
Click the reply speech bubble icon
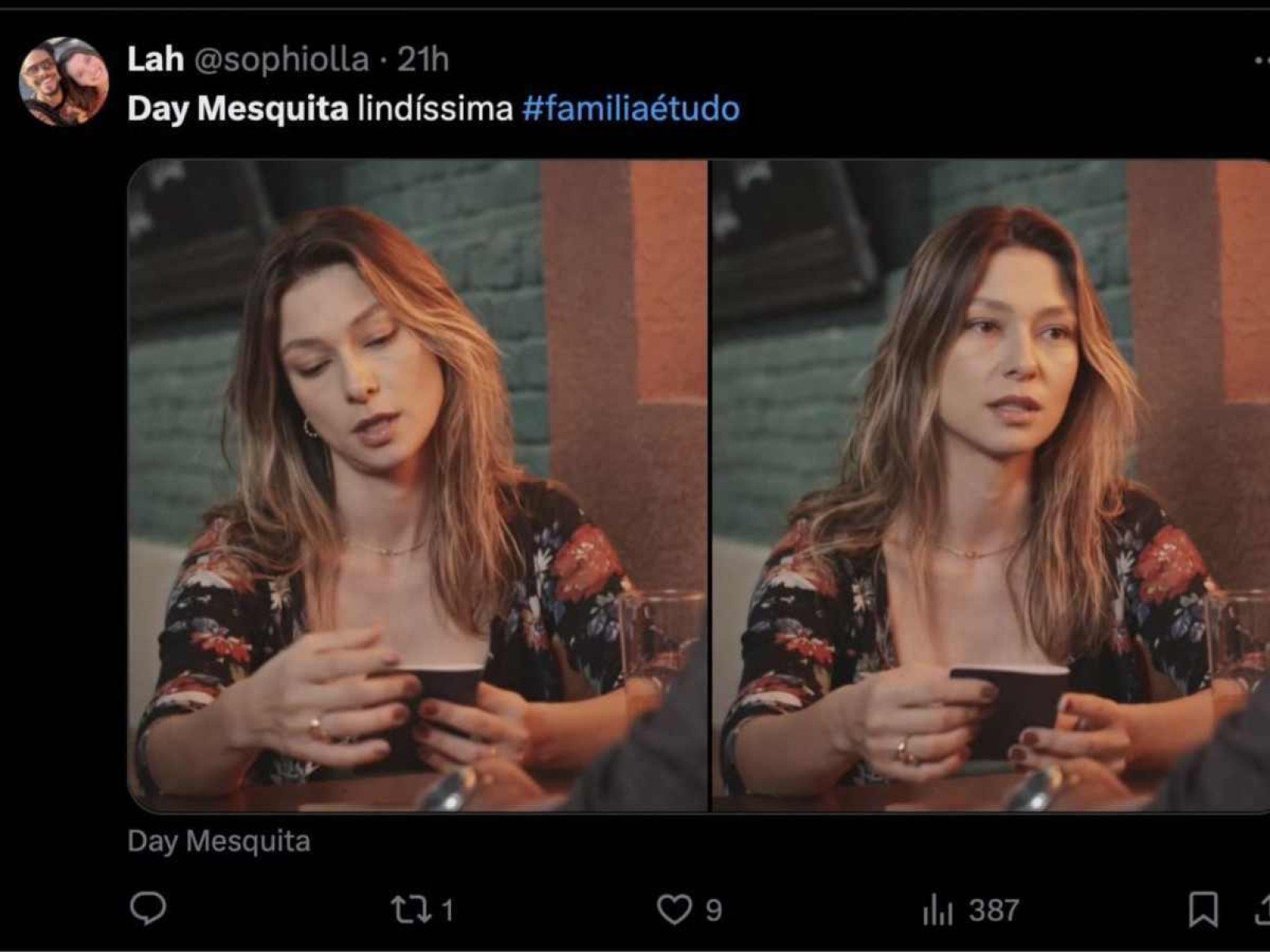click(148, 909)
